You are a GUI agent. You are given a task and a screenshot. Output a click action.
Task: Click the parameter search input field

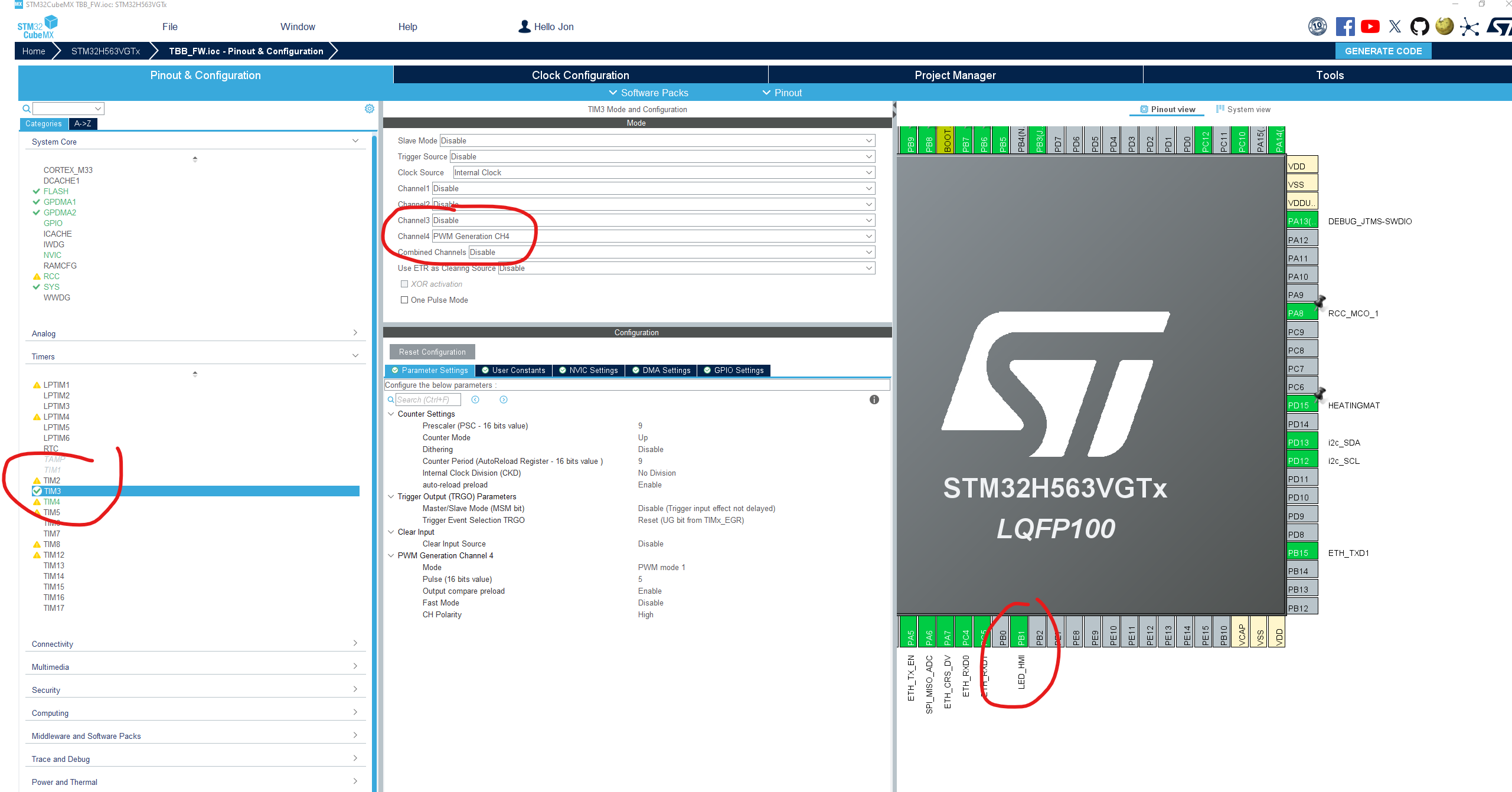click(428, 400)
